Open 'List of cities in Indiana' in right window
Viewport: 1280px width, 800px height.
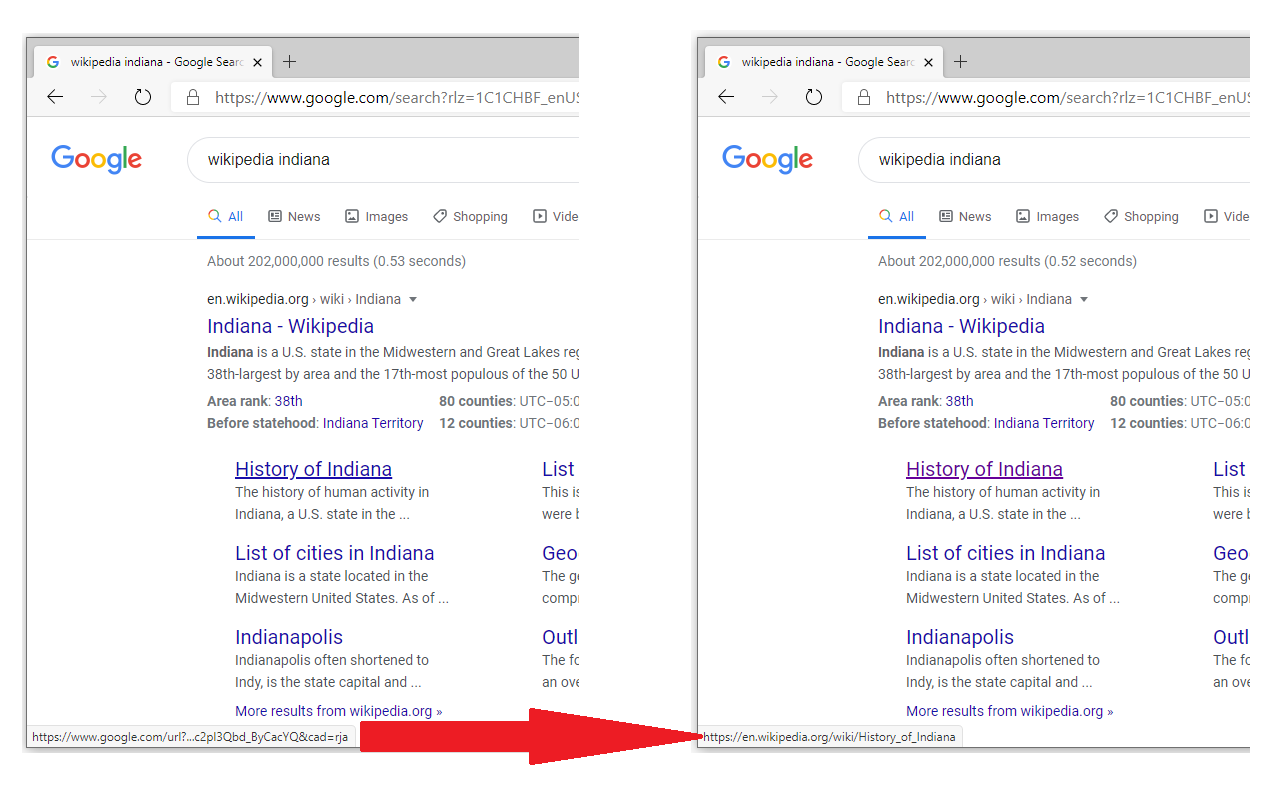click(1006, 553)
